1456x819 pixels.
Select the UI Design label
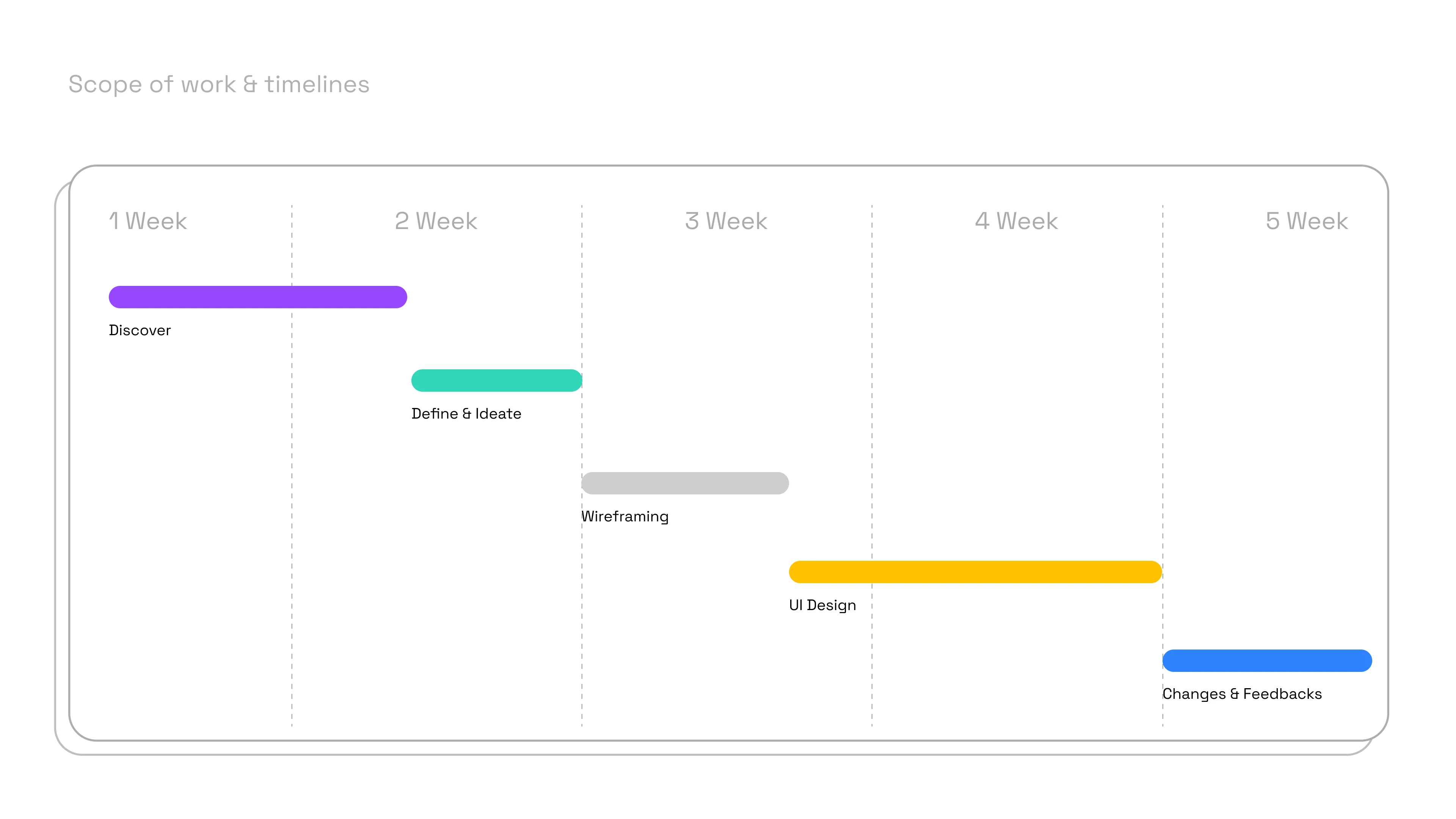(822, 606)
